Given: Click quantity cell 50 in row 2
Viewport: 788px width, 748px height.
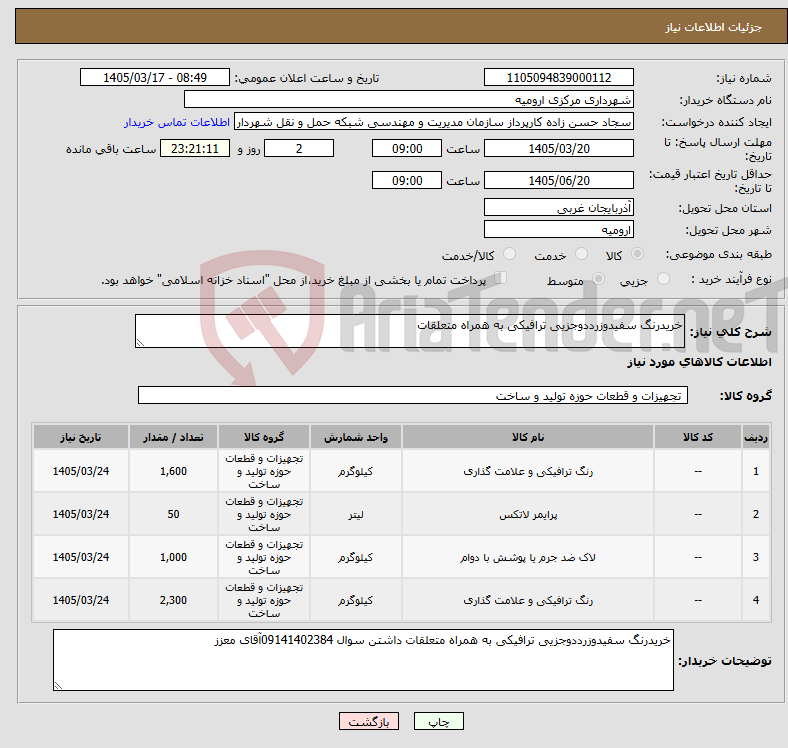Looking at the screenshot, I should (173, 514).
